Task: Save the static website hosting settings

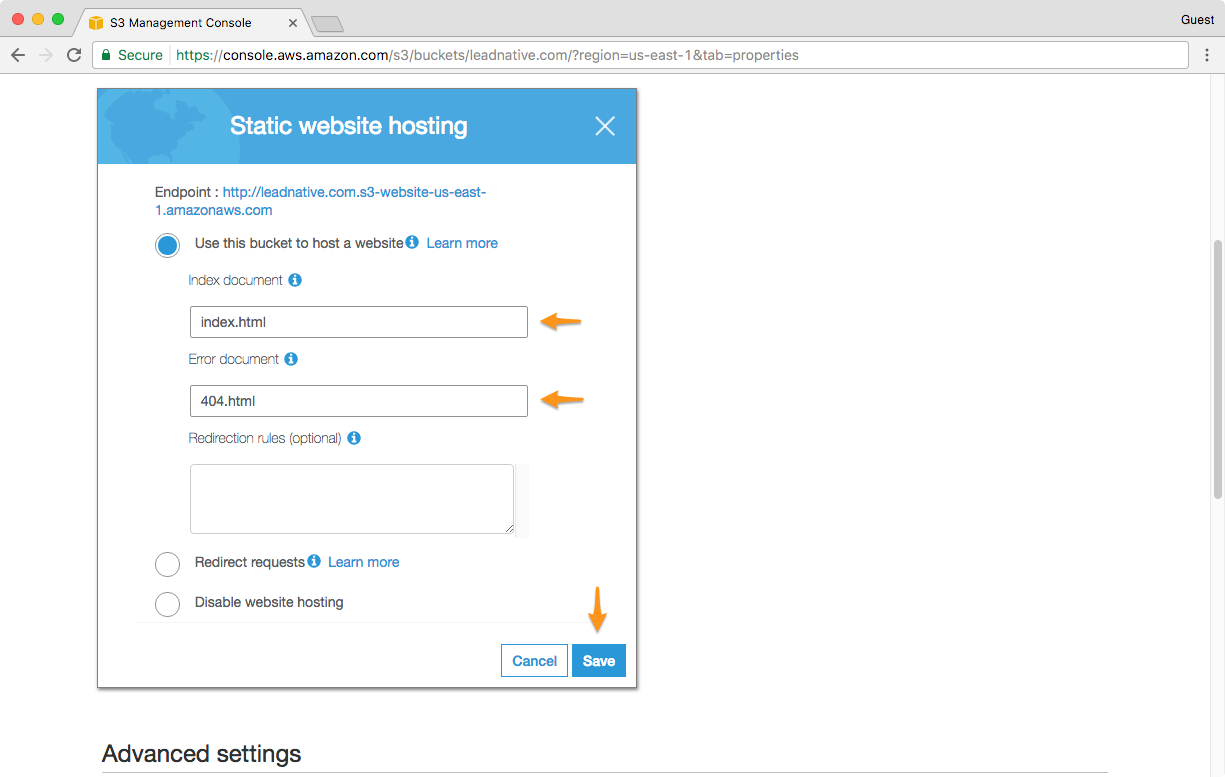Action: [x=599, y=661]
